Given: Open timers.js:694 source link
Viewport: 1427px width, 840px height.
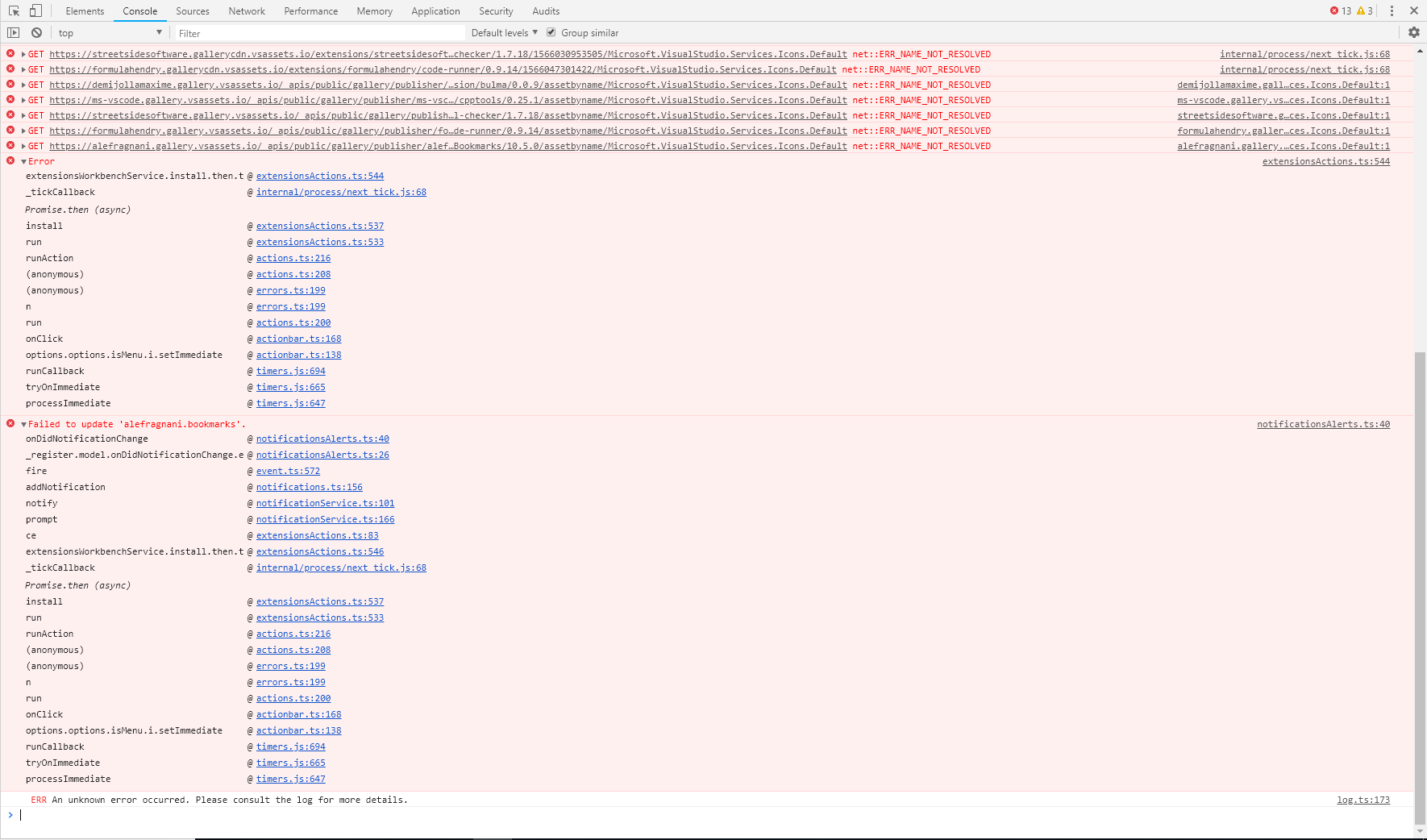Looking at the screenshot, I should 290,371.
